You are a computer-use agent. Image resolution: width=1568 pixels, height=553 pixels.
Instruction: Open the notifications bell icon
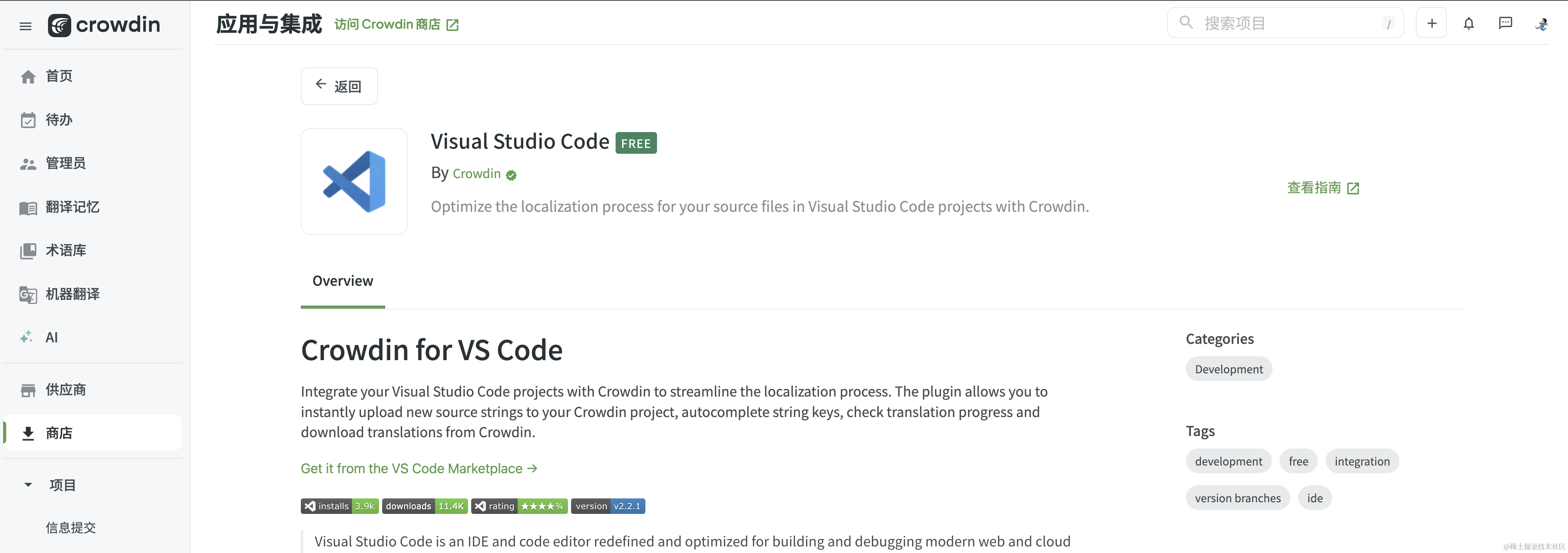click(1468, 24)
